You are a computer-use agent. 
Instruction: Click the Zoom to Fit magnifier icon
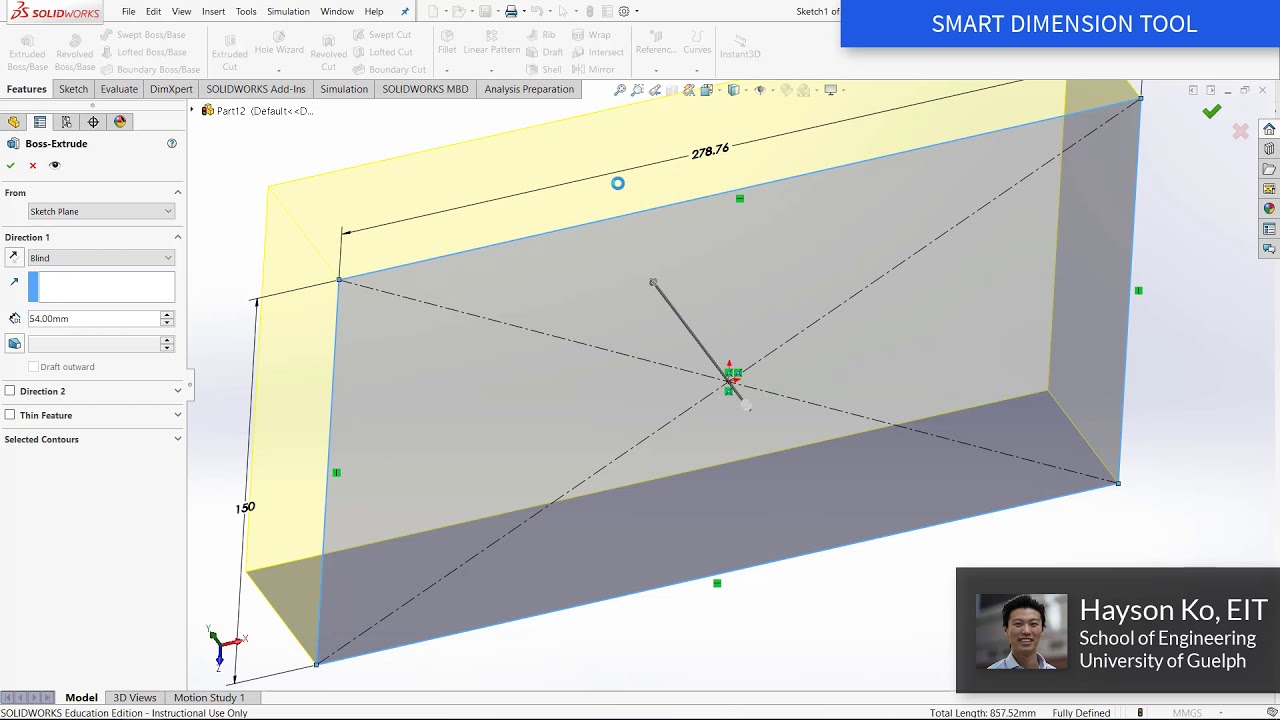[x=620, y=90]
